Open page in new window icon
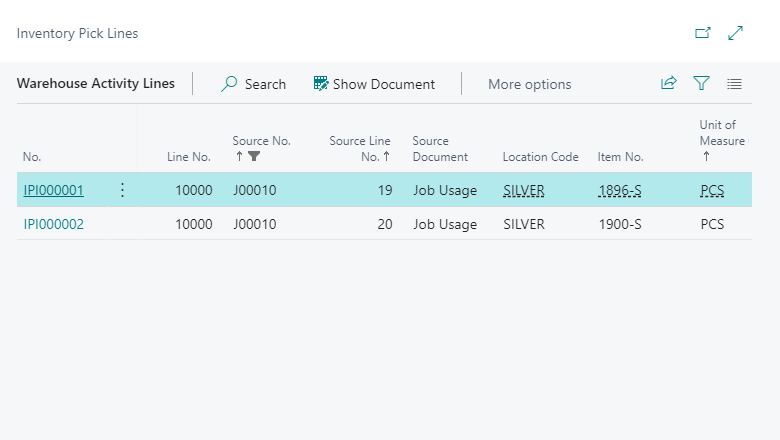 pyautogui.click(x=702, y=33)
